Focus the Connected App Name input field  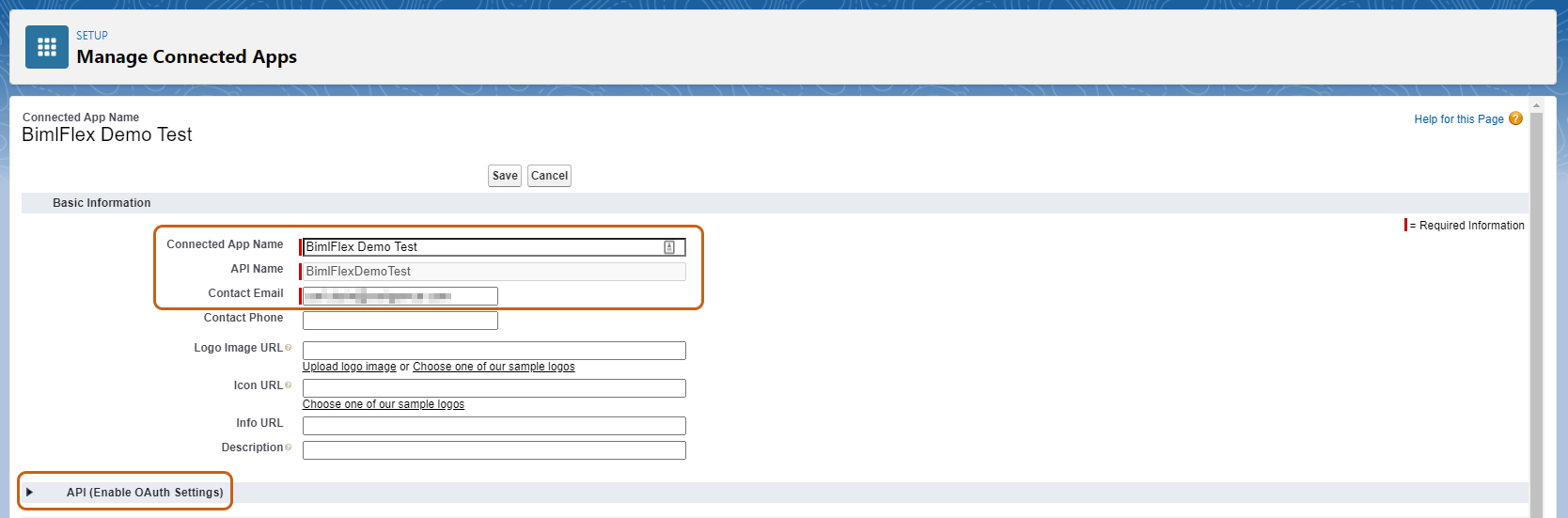[494, 247]
